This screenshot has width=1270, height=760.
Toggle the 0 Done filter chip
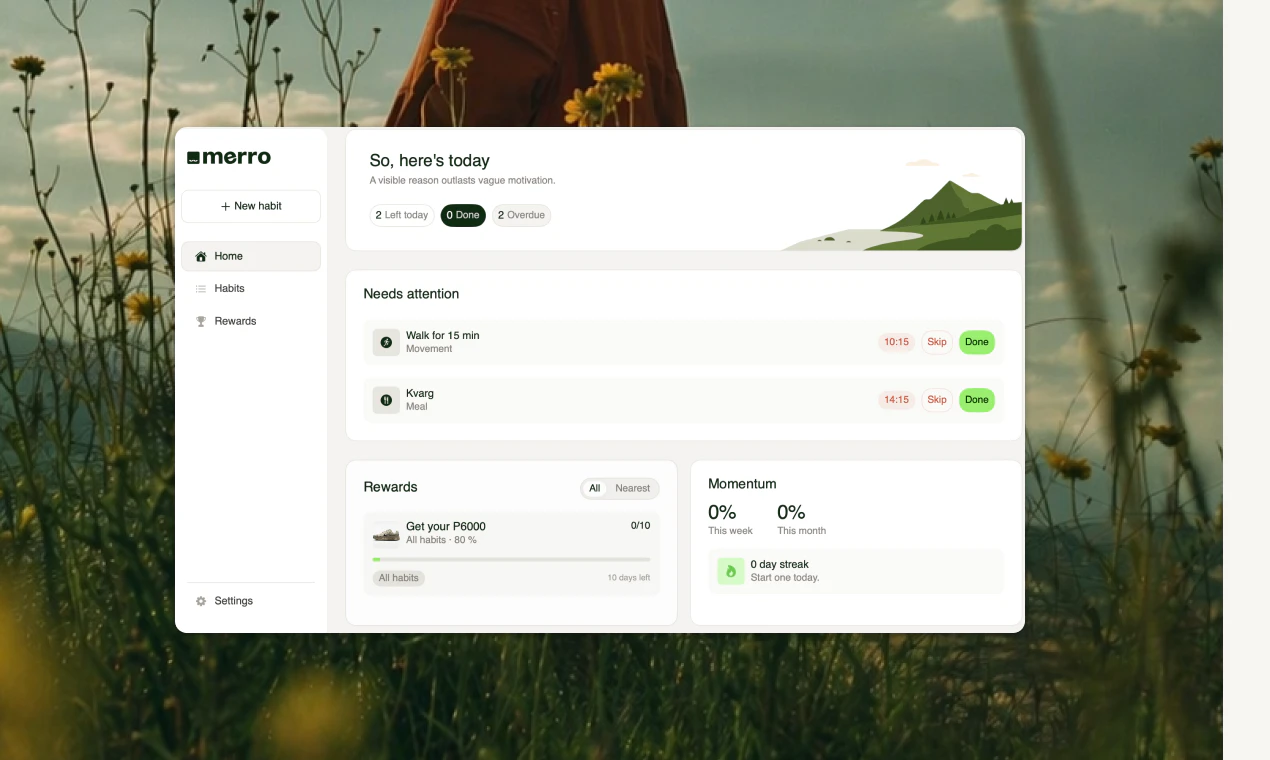(x=462, y=215)
